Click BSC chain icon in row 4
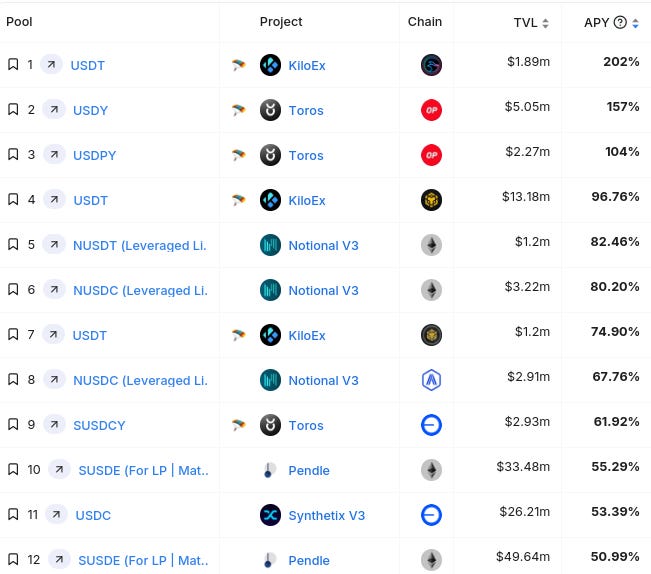 coord(431,200)
